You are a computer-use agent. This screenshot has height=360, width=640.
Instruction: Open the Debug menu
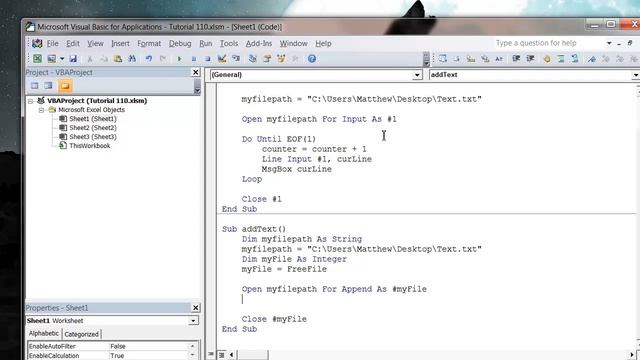tap(180, 43)
